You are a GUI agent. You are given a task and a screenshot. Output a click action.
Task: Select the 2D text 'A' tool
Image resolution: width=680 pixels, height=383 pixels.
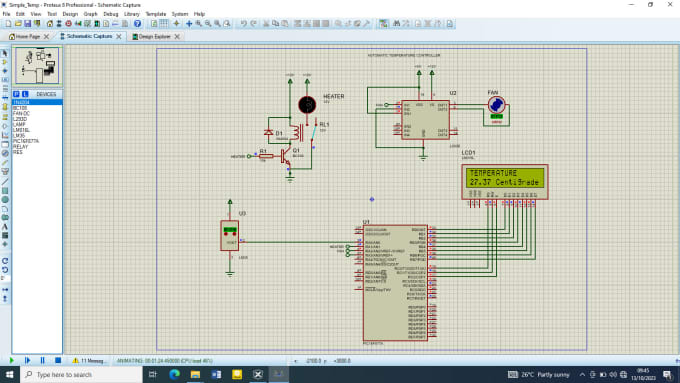[5, 226]
